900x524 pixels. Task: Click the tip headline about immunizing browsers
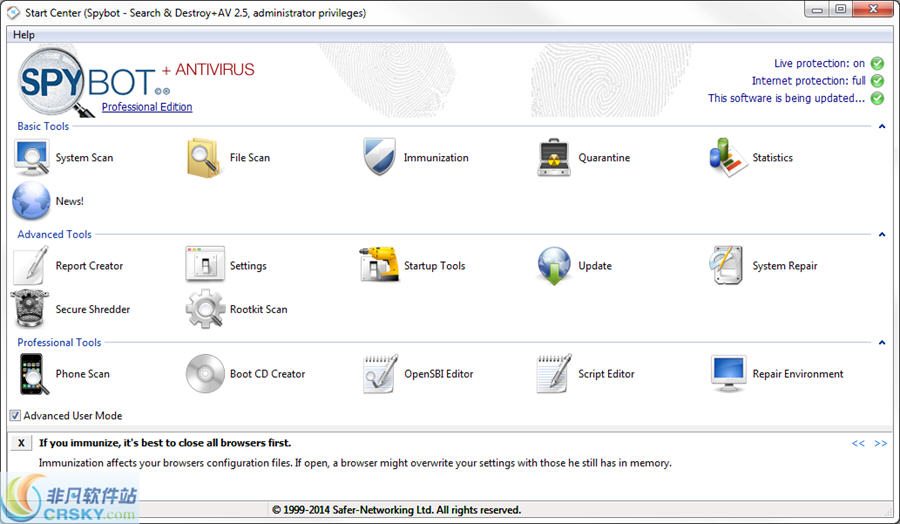click(165, 443)
